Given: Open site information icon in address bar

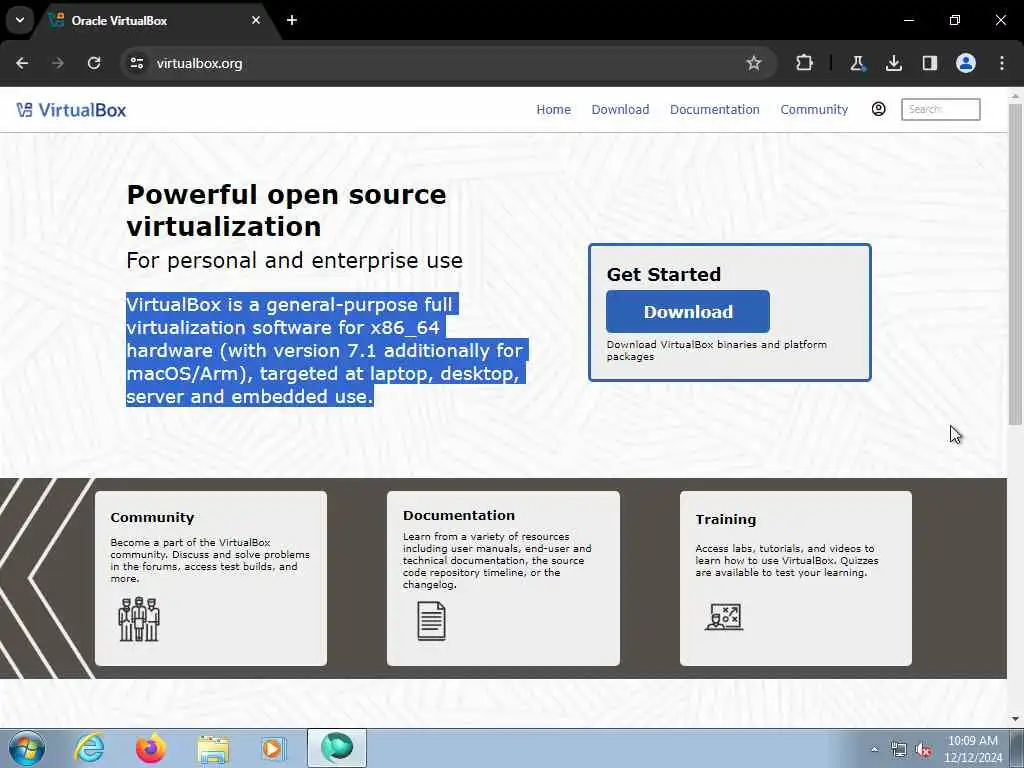Looking at the screenshot, I should pyautogui.click(x=136, y=63).
